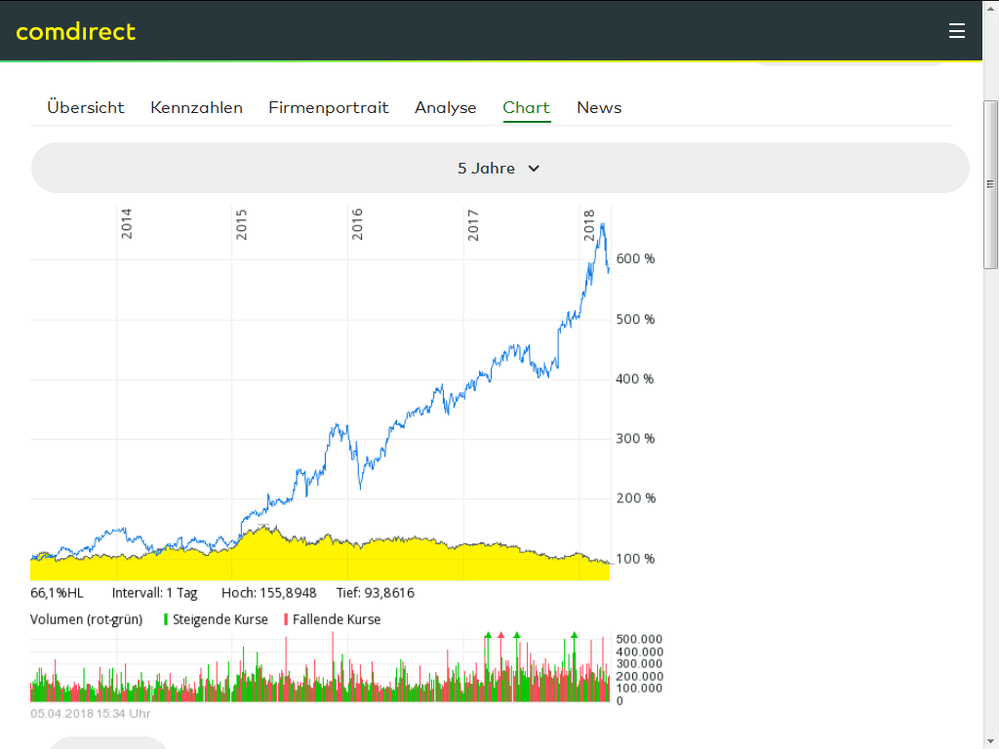Click the red Fallende Kurse legend marker
The width and height of the screenshot is (999, 749).
click(x=286, y=620)
